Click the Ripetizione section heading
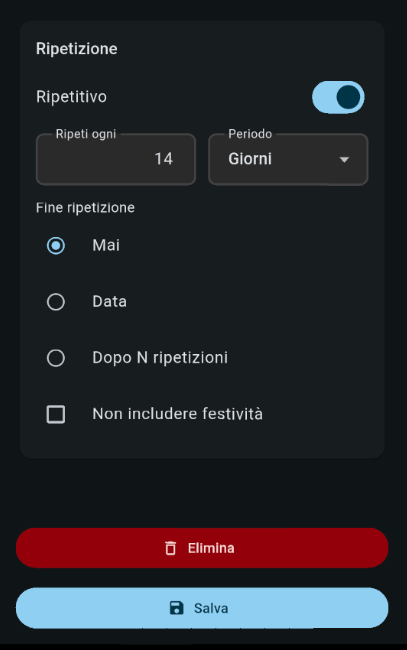 pyautogui.click(x=77, y=49)
